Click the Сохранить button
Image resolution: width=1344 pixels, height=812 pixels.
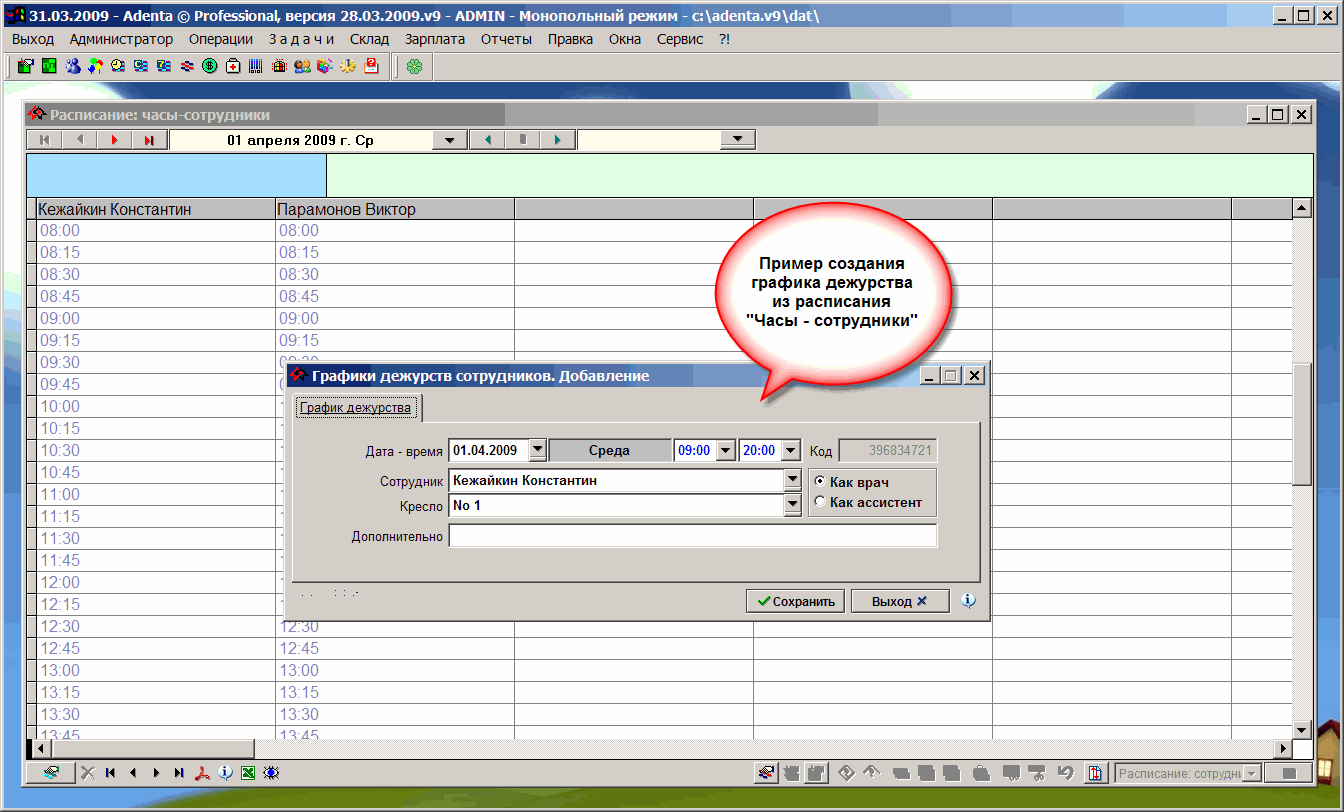coord(796,601)
